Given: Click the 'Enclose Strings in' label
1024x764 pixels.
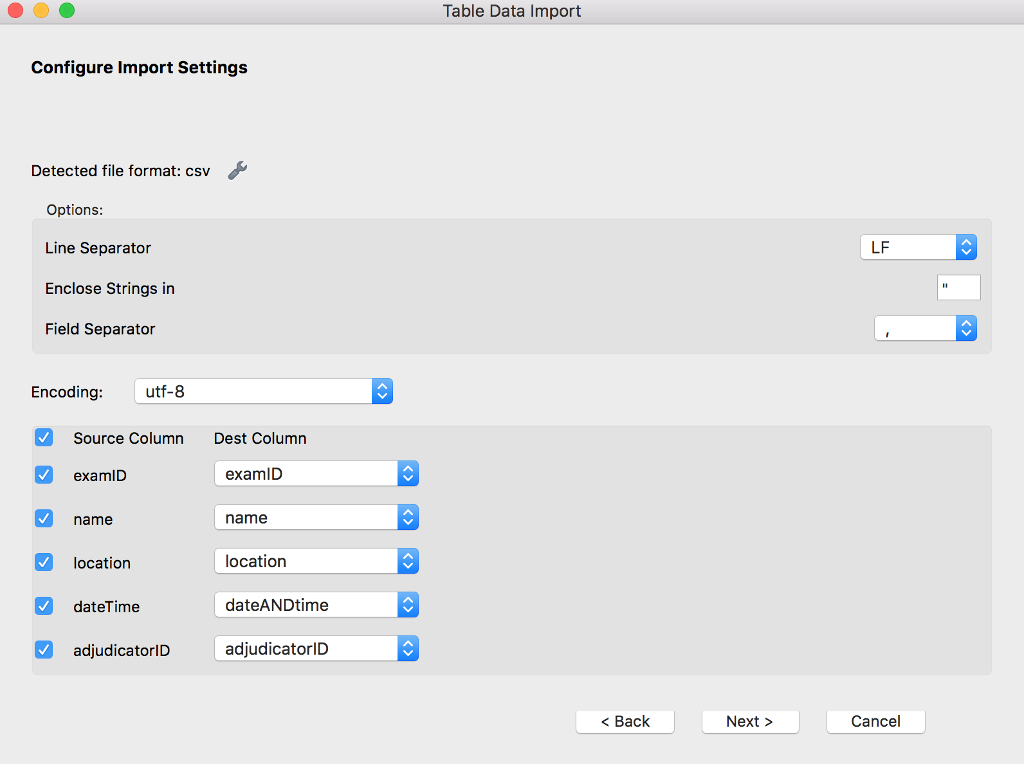Looking at the screenshot, I should [110, 289].
